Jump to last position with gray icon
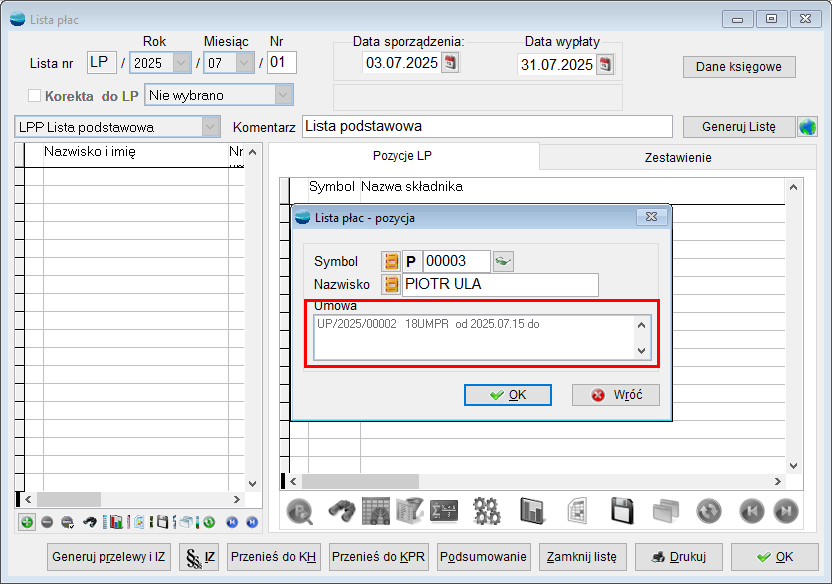832x584 pixels. tap(786, 511)
